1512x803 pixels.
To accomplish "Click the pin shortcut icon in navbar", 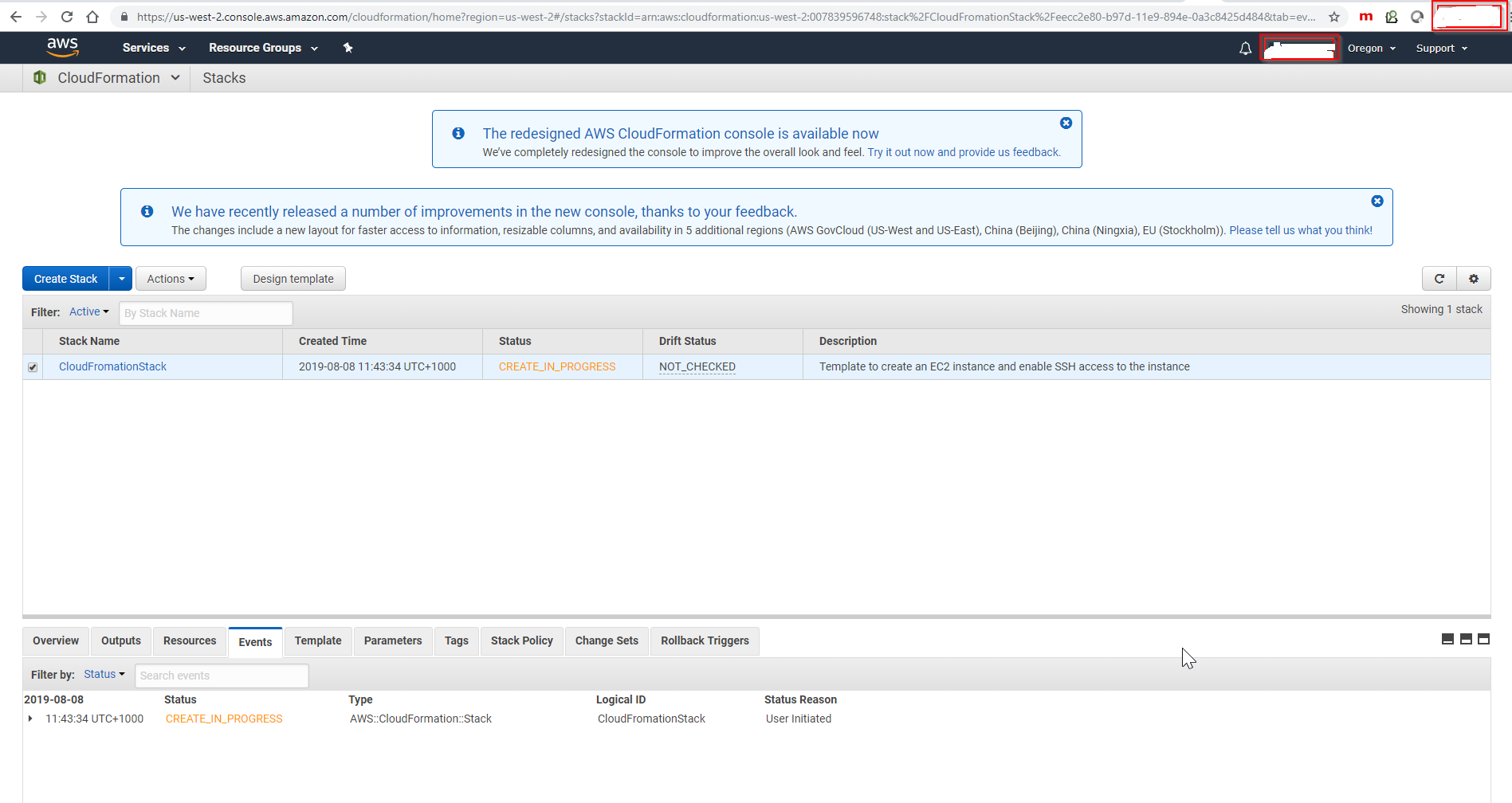I will click(348, 48).
